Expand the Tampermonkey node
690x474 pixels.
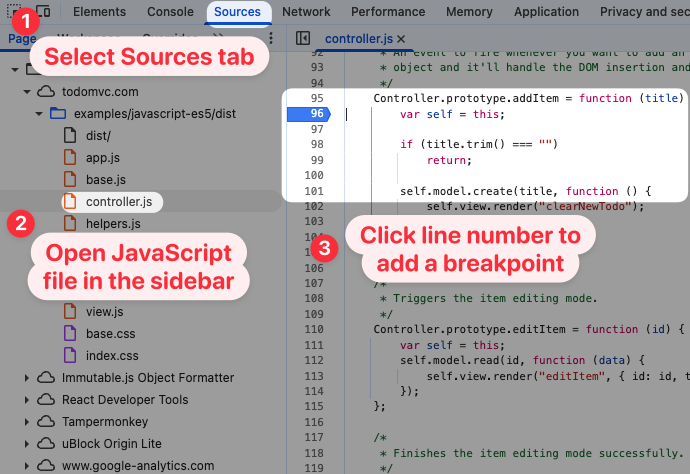(27, 422)
